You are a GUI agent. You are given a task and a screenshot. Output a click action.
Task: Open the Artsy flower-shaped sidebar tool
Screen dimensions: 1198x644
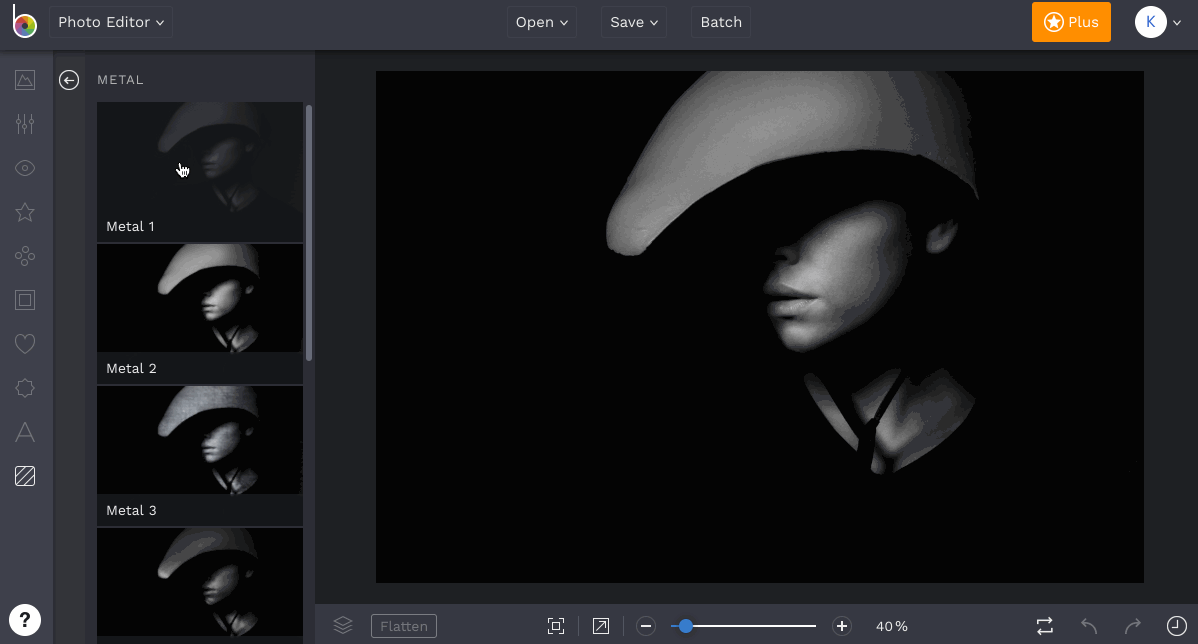[x=25, y=256]
